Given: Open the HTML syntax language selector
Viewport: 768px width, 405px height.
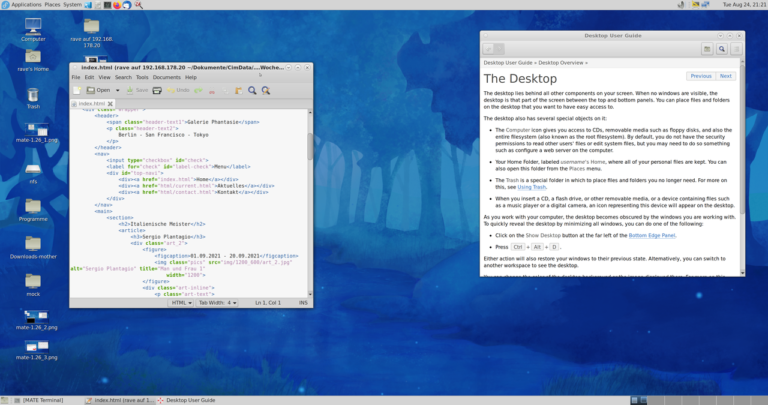Looking at the screenshot, I should (x=182, y=301).
